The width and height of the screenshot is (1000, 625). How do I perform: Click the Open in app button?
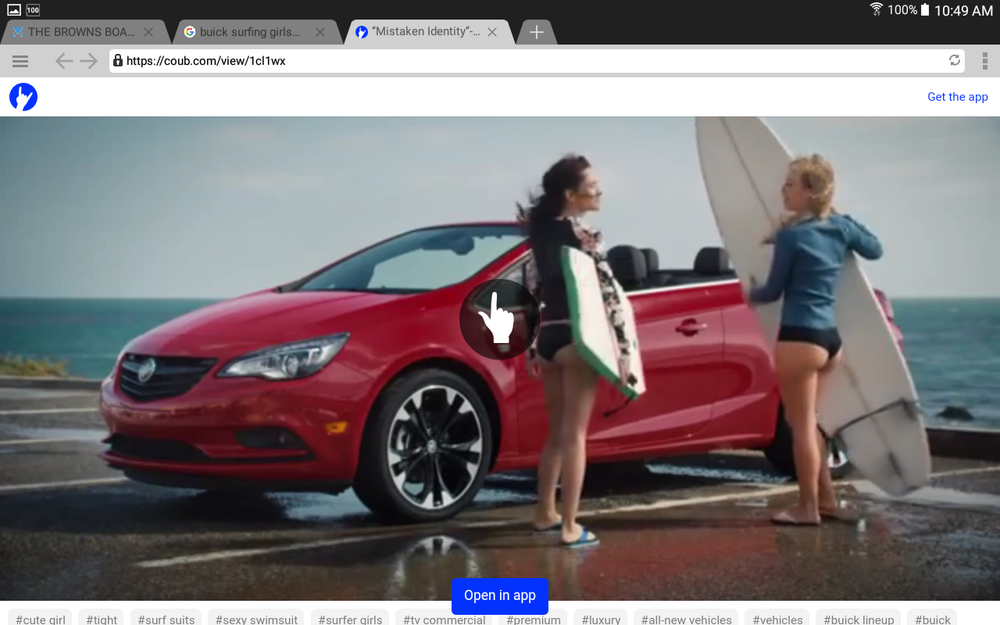click(x=500, y=596)
